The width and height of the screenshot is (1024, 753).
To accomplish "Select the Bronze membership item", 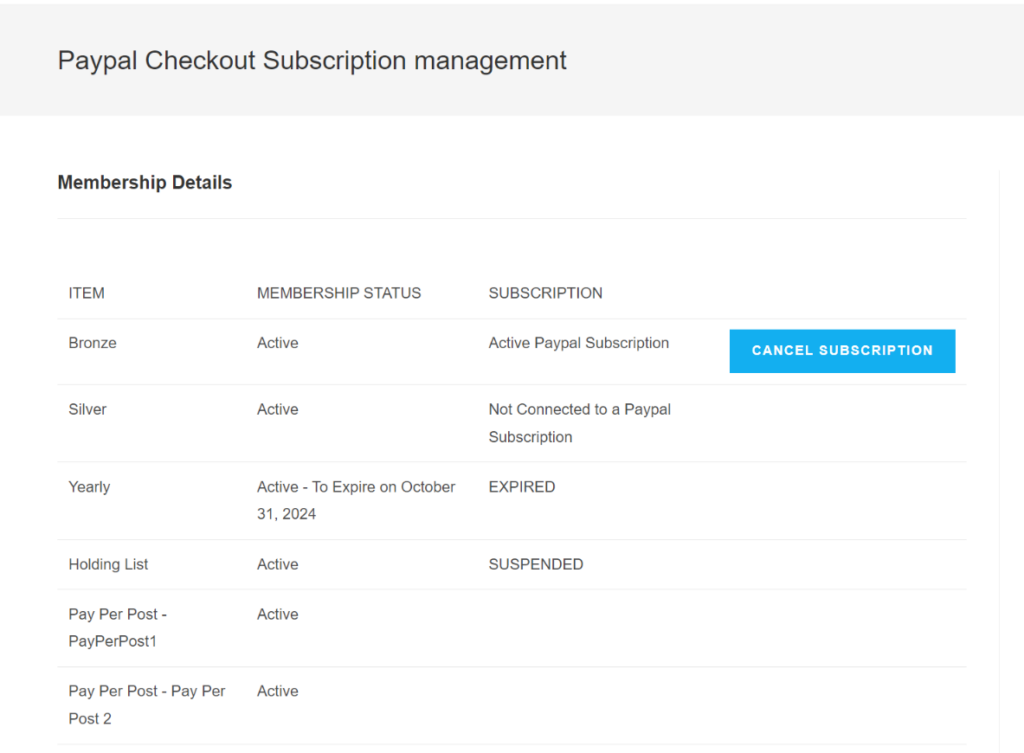I will [x=93, y=343].
